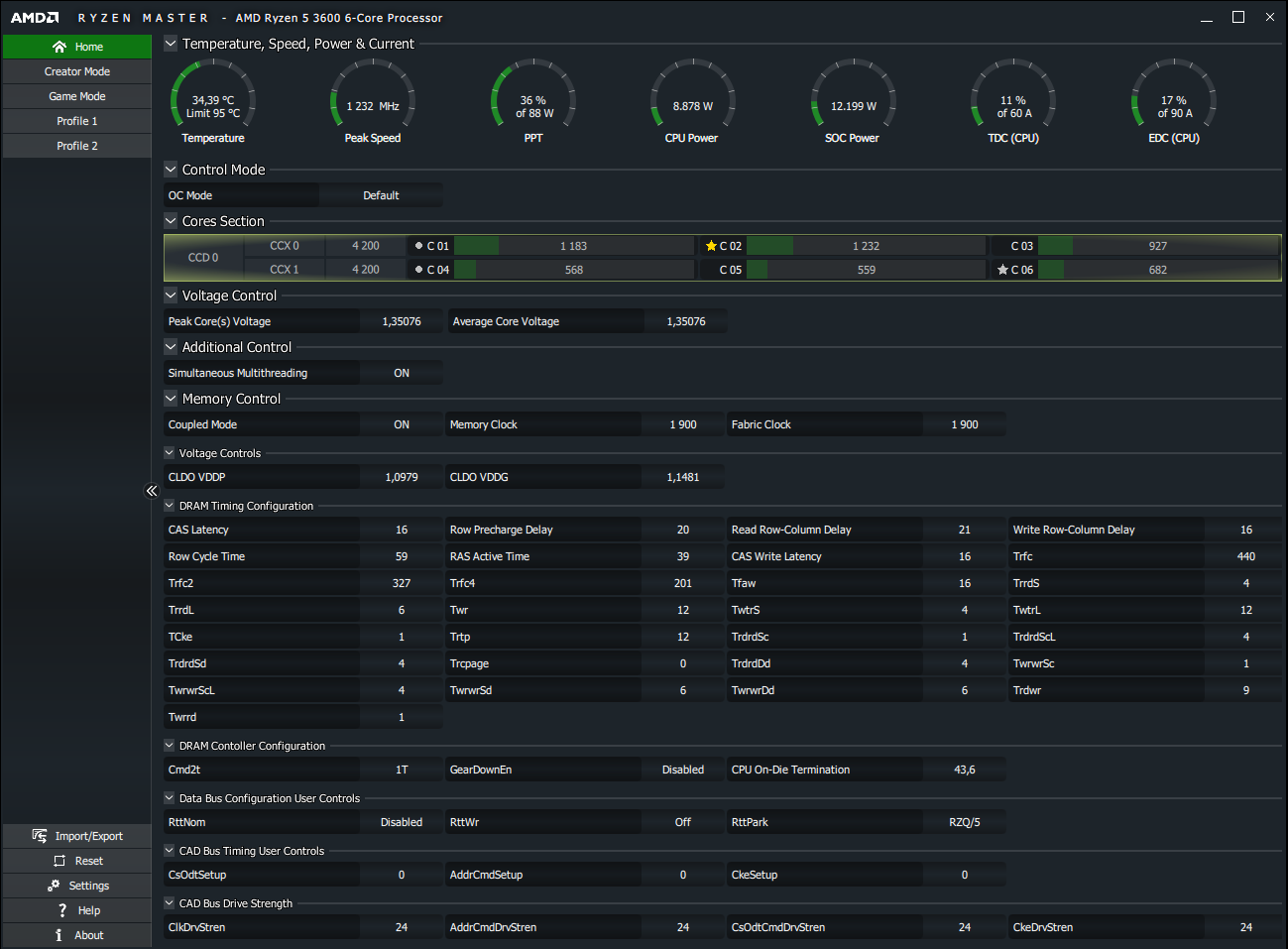Toggle the GearDownEn Disabled value
Viewport: 1288px width, 949px height.
coord(683,770)
